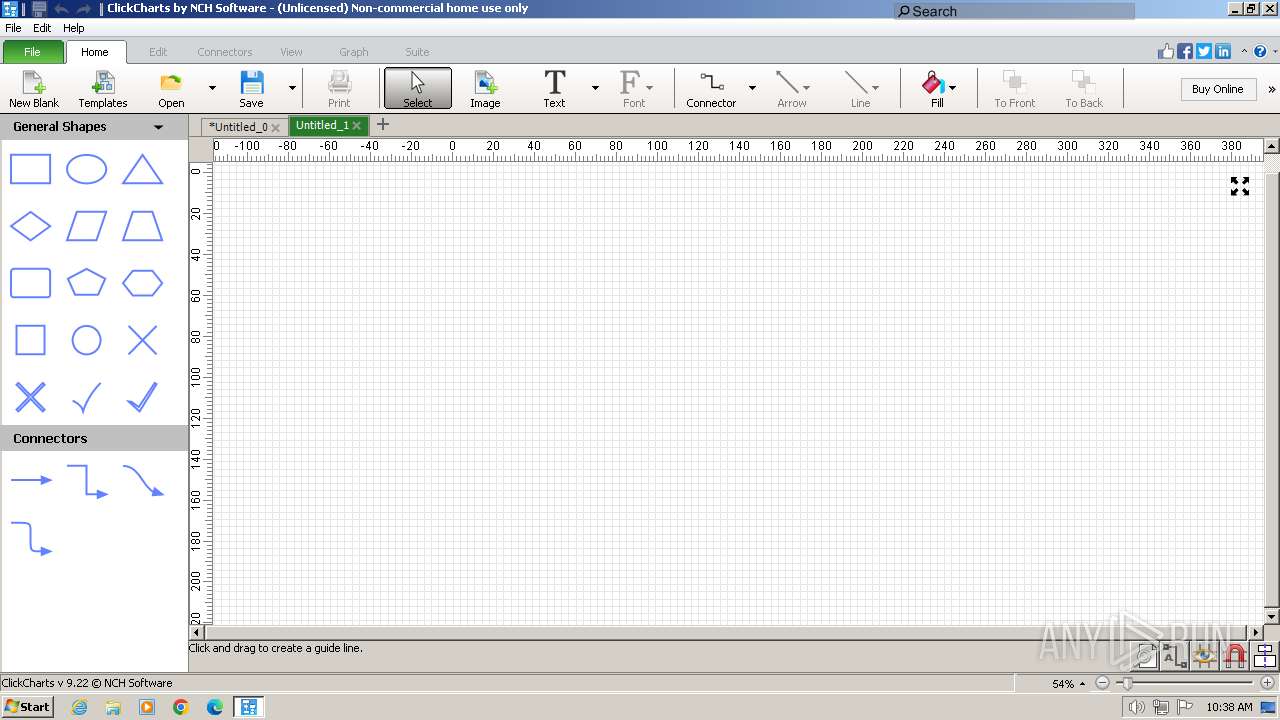The image size is (1280, 720).
Task: Toggle the connector text label icon
Action: pos(1175,656)
